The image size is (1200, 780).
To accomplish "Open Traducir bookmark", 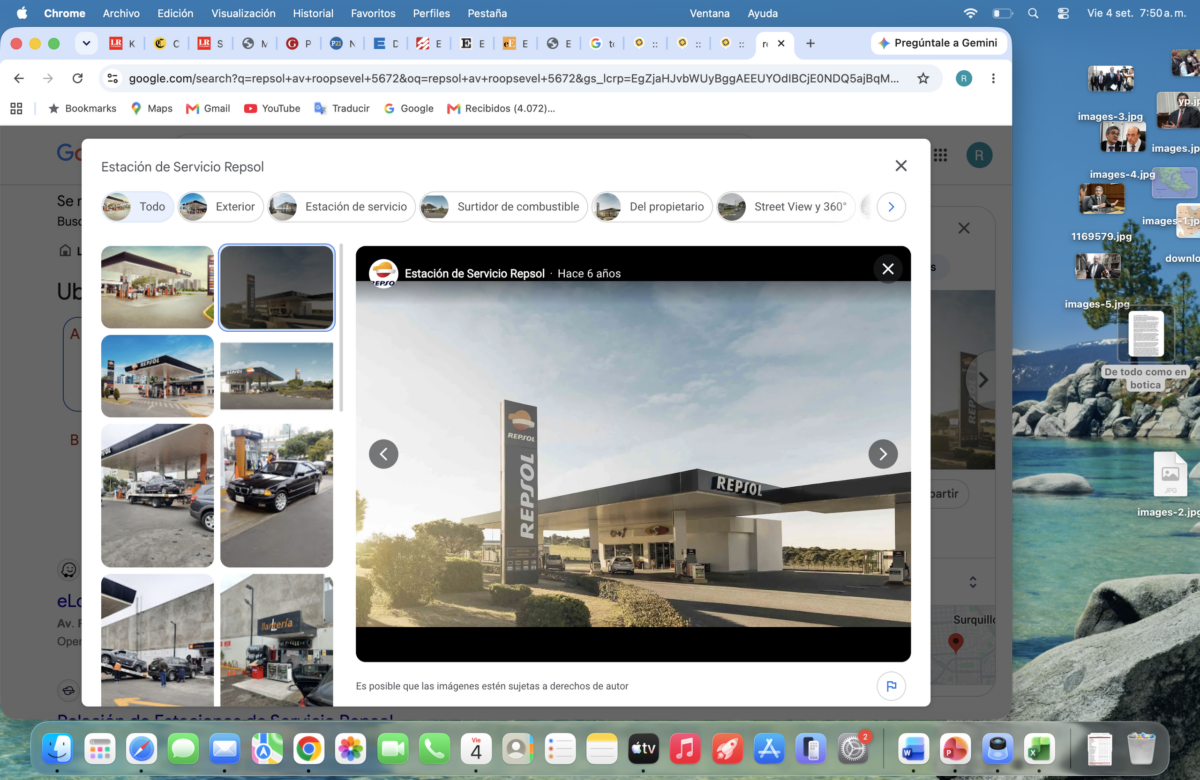I will 342,108.
